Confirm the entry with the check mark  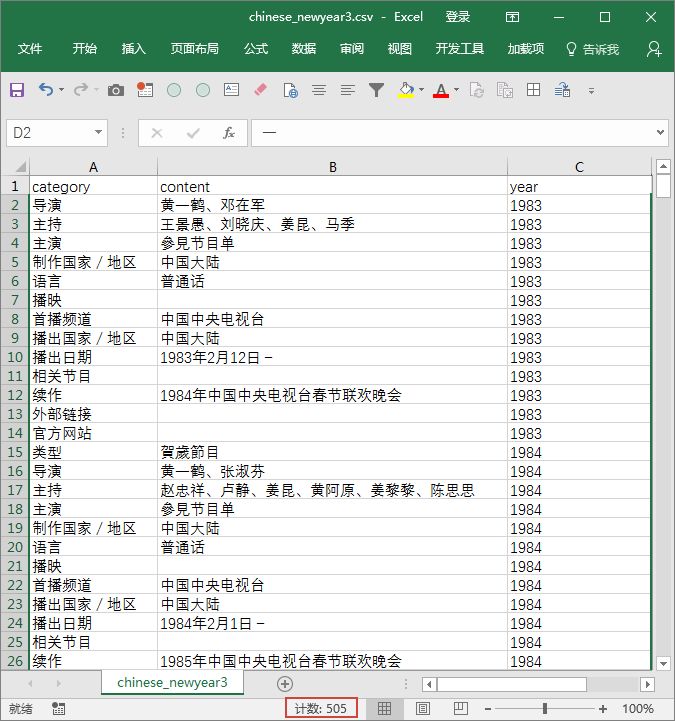[x=193, y=133]
